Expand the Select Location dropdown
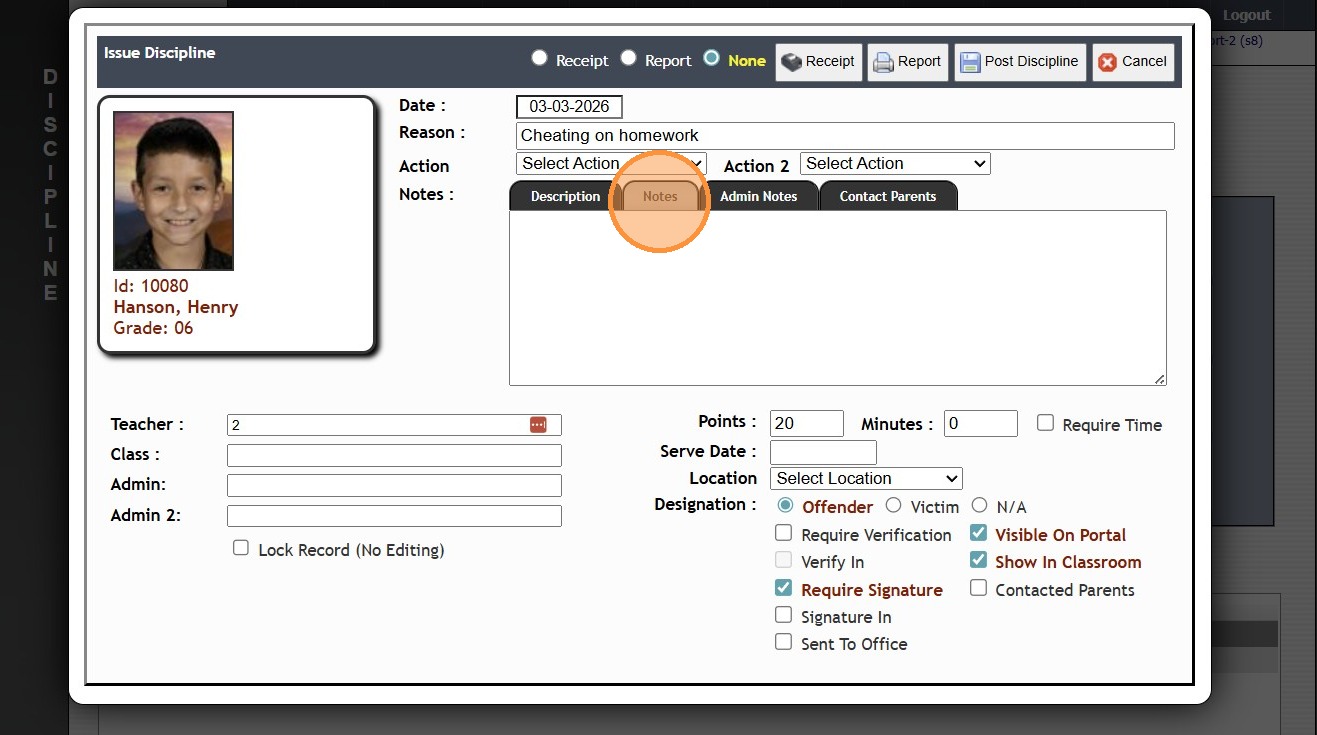This screenshot has width=1317, height=735. point(866,479)
